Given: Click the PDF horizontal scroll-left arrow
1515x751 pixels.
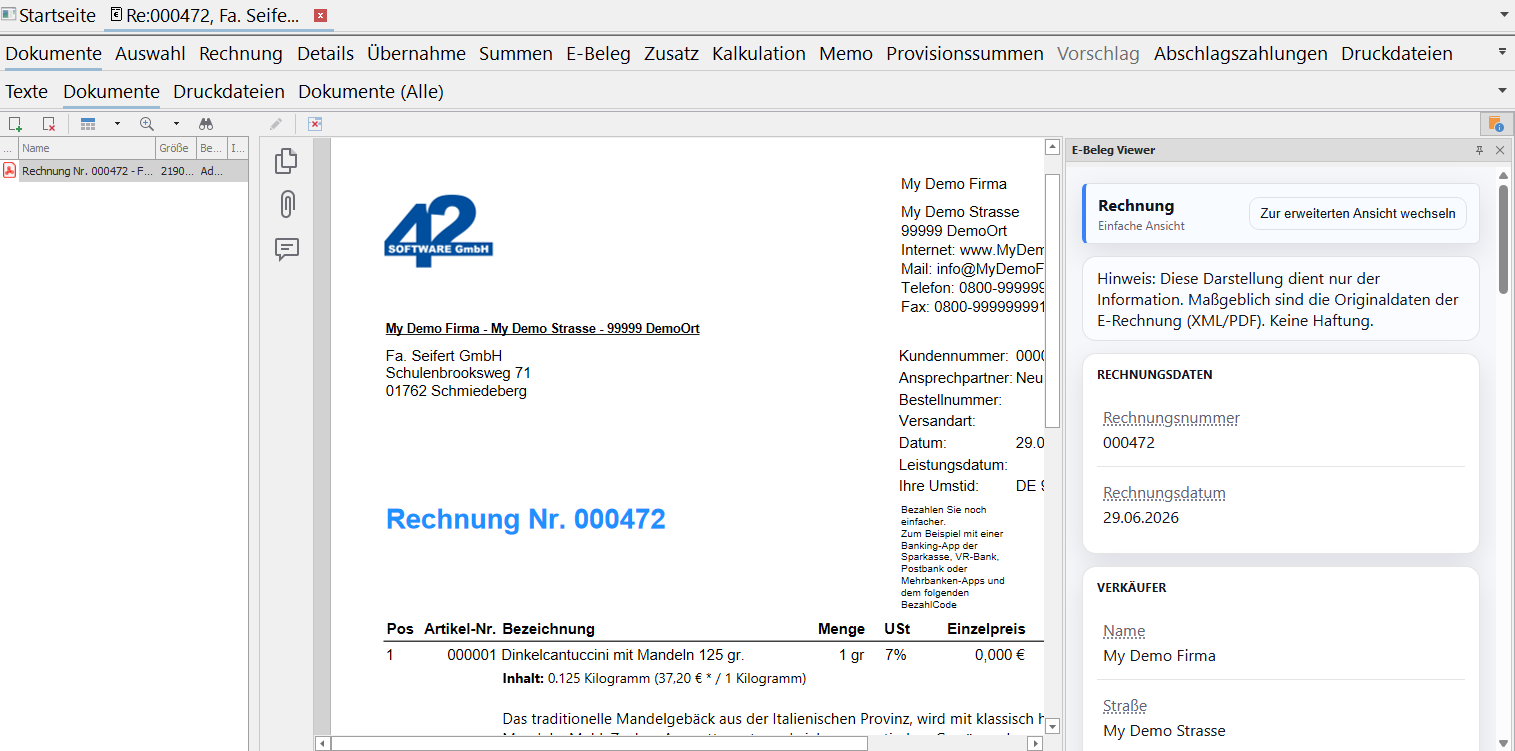Looking at the screenshot, I should [x=323, y=744].
